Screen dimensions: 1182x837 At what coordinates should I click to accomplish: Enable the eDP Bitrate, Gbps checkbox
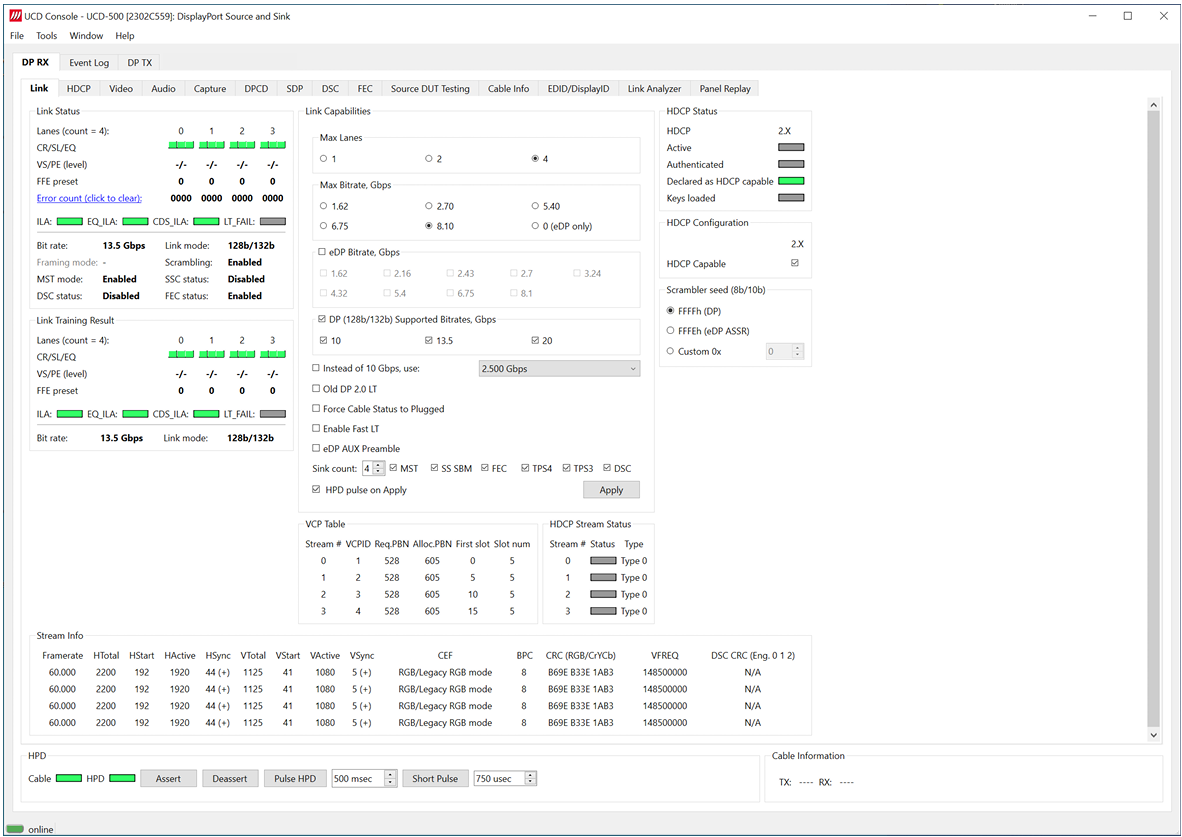[x=322, y=253]
